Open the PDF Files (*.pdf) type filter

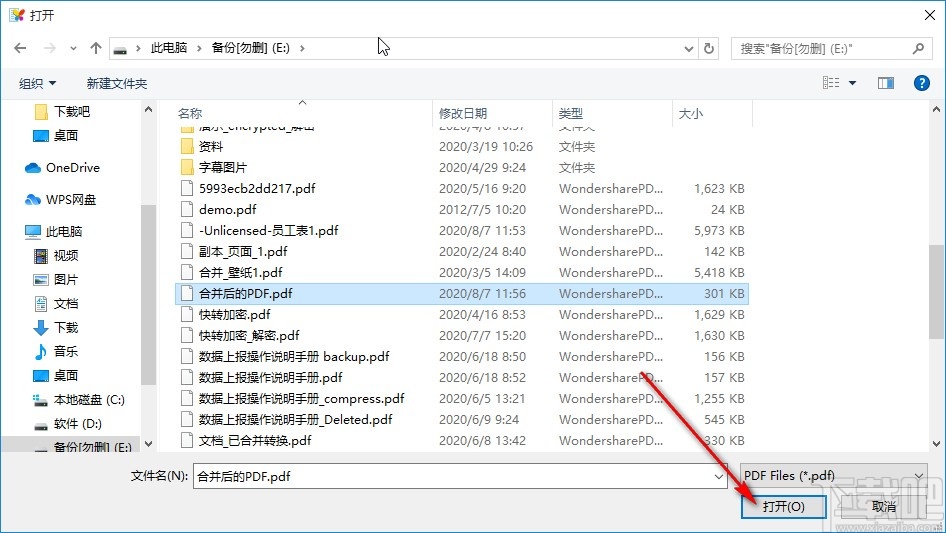pyautogui.click(x=833, y=476)
